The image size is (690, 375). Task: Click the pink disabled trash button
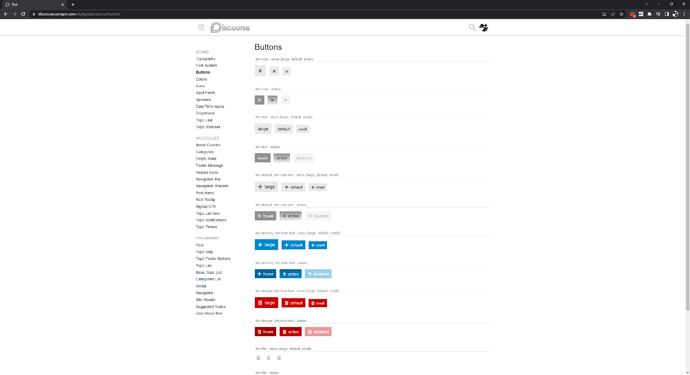tap(318, 331)
